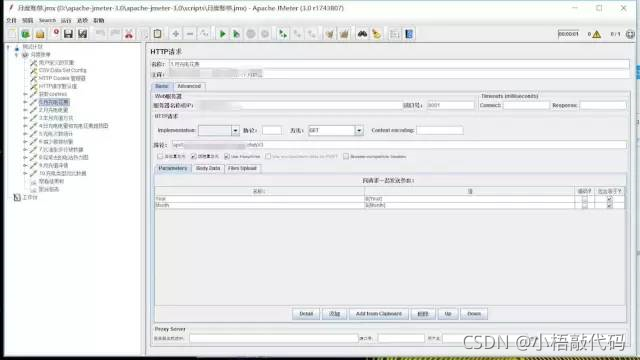
Task: Copy the selected element via toolbar
Action: tap(144, 34)
